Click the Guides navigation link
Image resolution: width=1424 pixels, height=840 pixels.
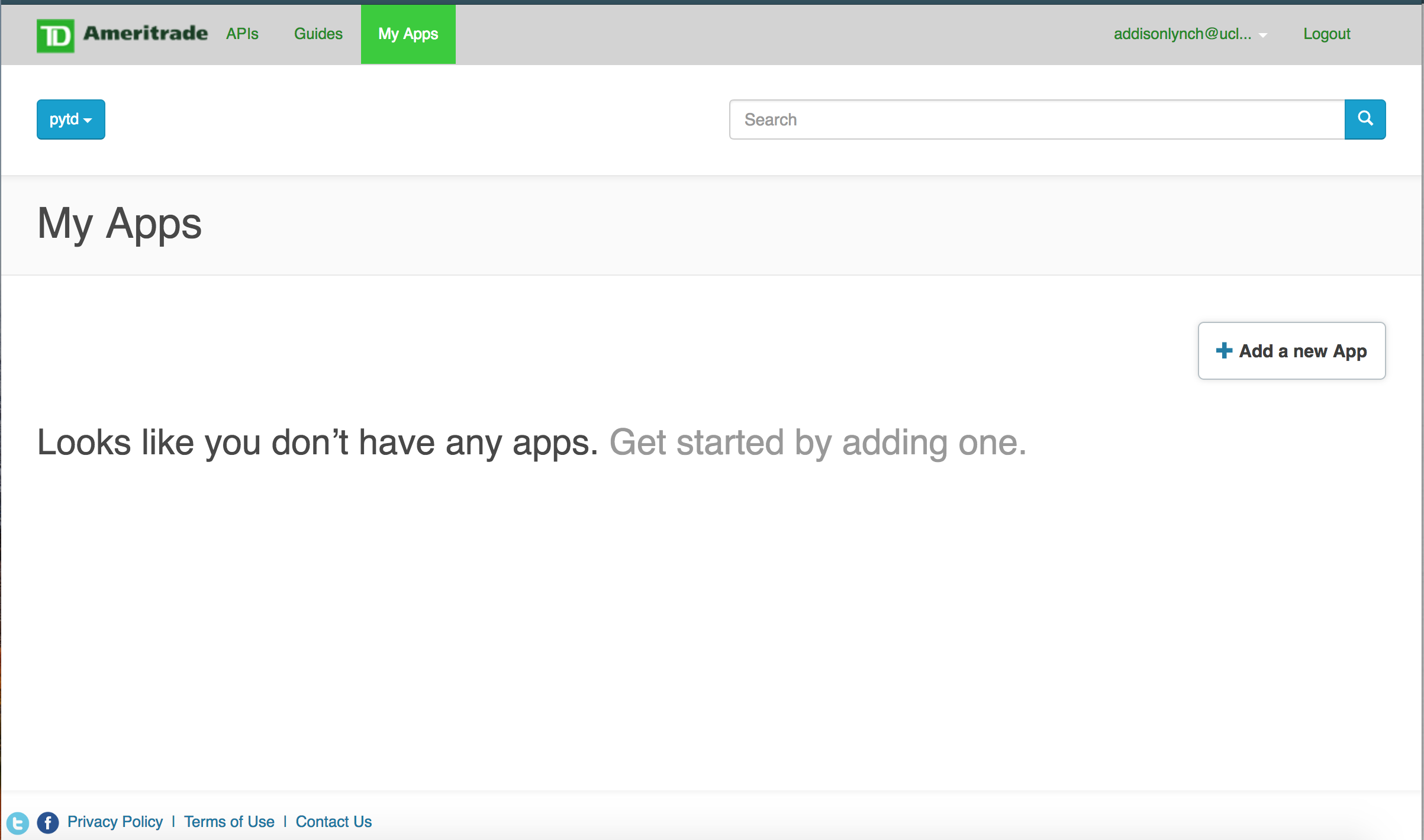pos(318,34)
